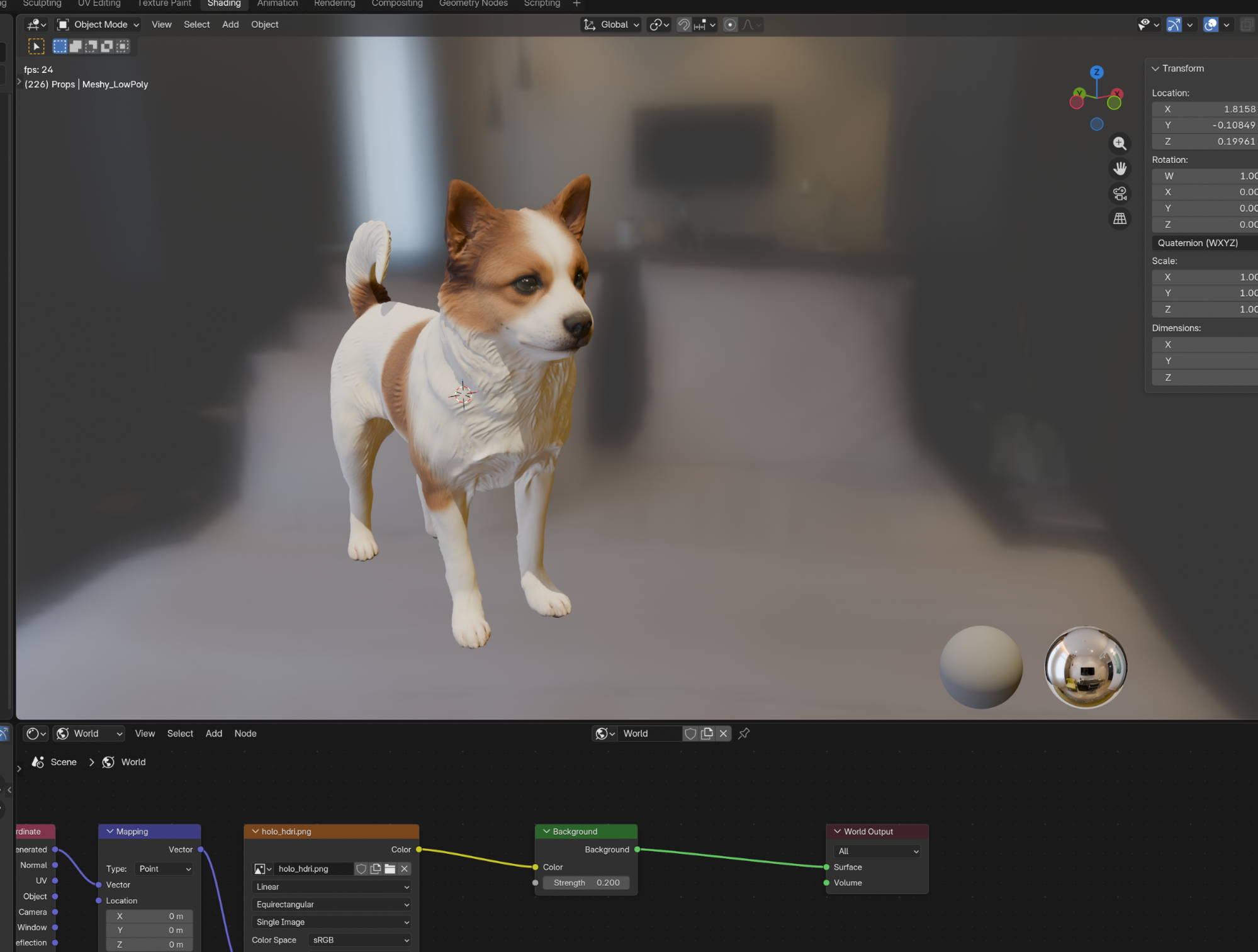Switch to Compositing workspace tab
This screenshot has height=952, width=1258.
[x=397, y=4]
